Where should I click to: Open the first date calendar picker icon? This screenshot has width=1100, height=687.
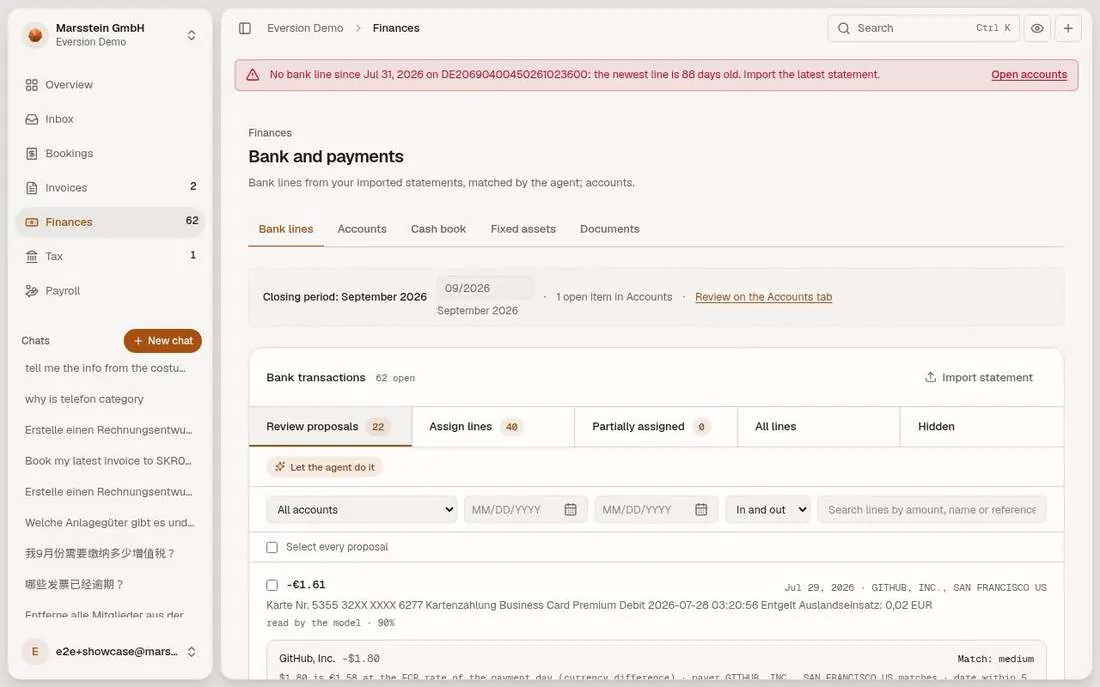click(570, 509)
